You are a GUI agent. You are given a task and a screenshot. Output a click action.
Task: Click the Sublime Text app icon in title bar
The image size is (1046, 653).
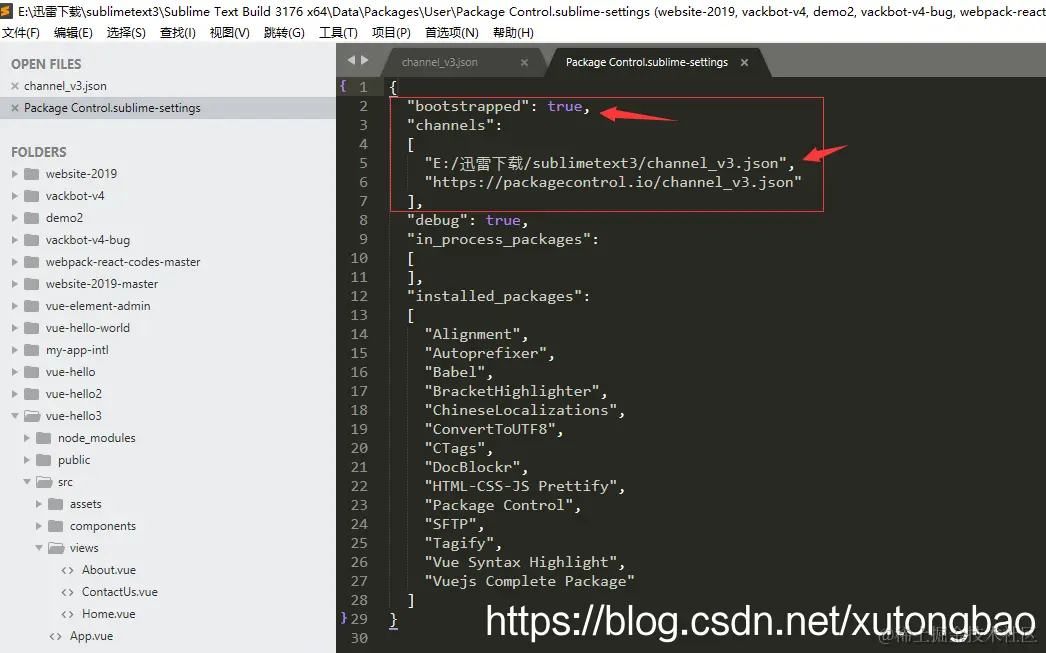pos(7,11)
